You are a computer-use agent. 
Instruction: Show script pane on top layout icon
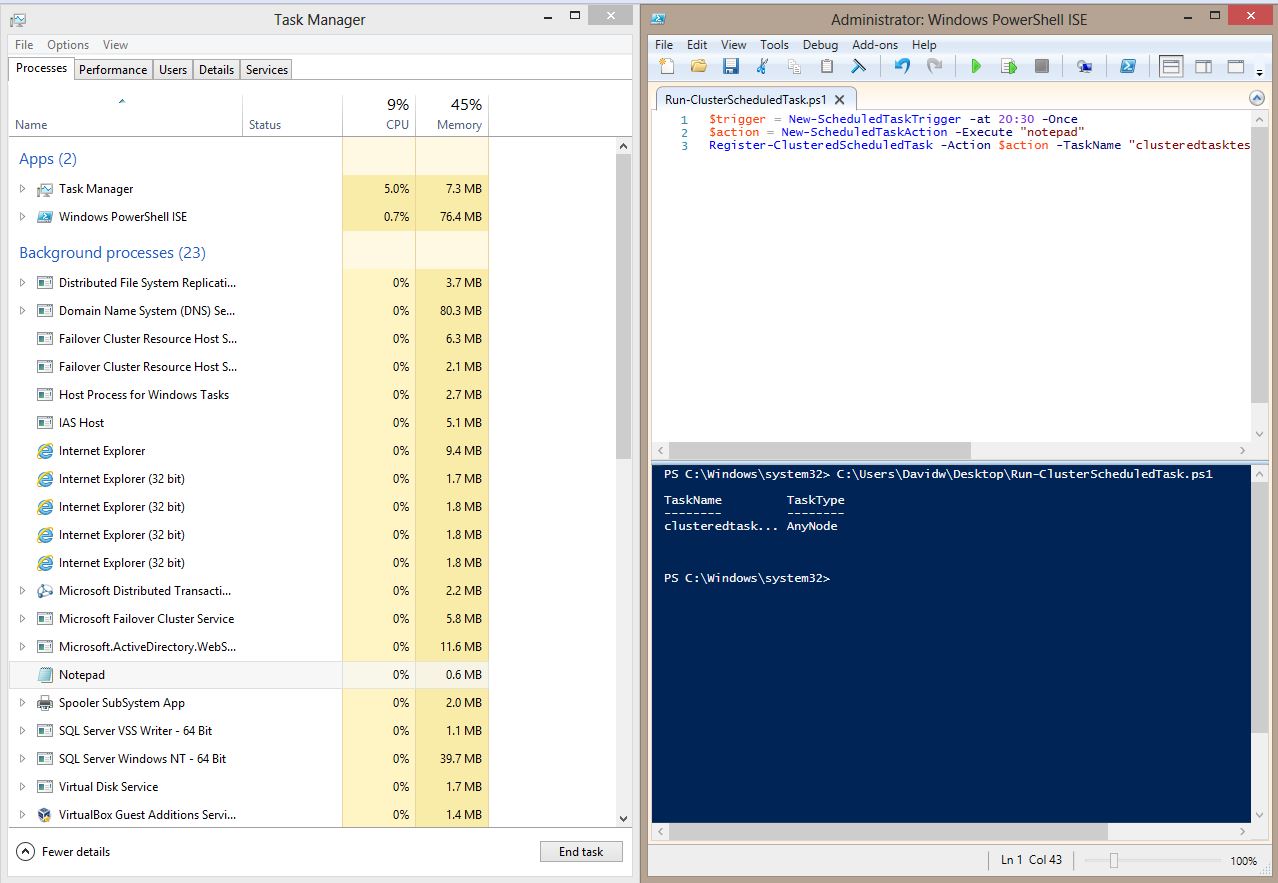point(1171,67)
